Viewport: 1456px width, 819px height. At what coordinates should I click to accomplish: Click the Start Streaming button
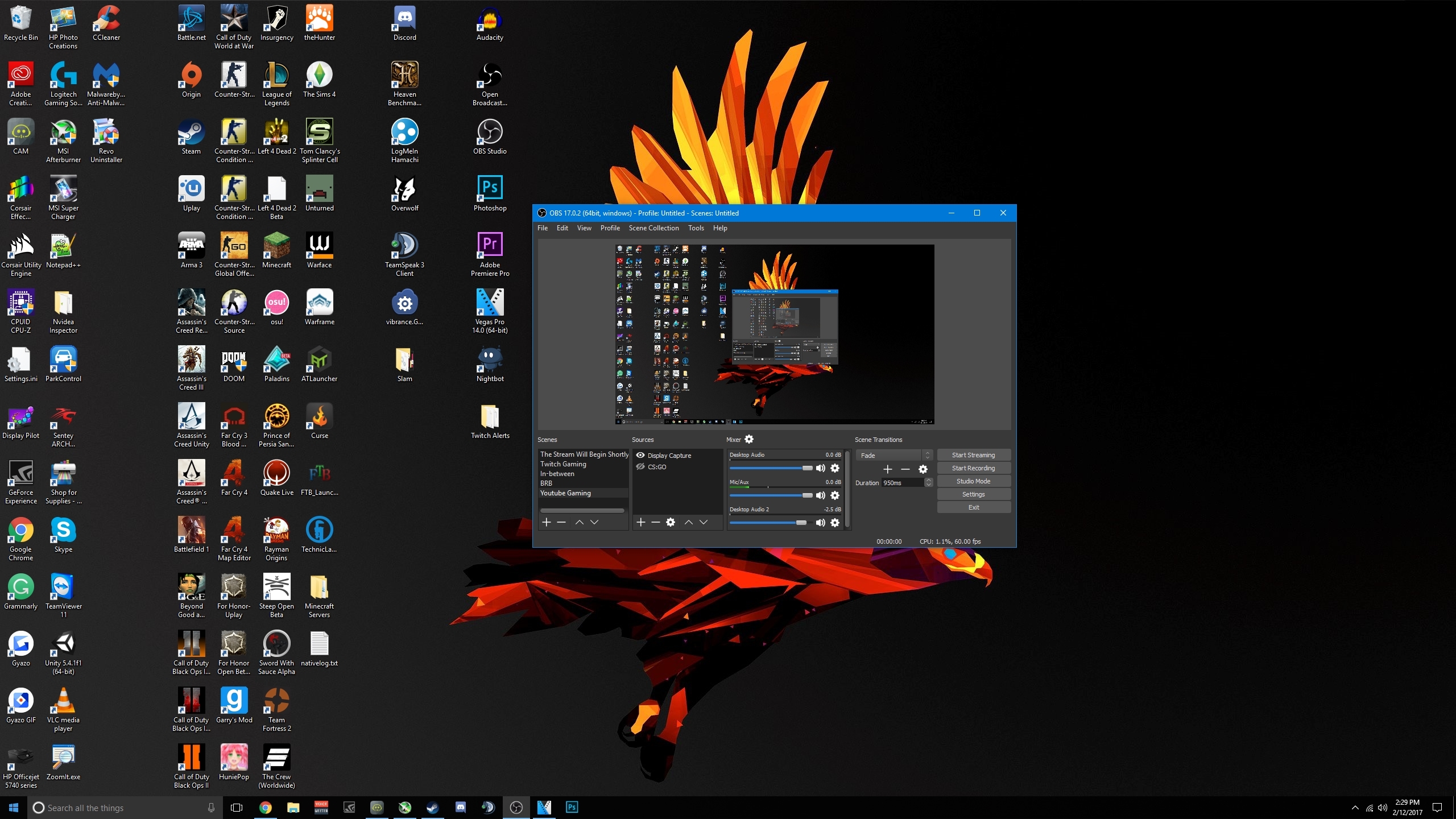973,455
